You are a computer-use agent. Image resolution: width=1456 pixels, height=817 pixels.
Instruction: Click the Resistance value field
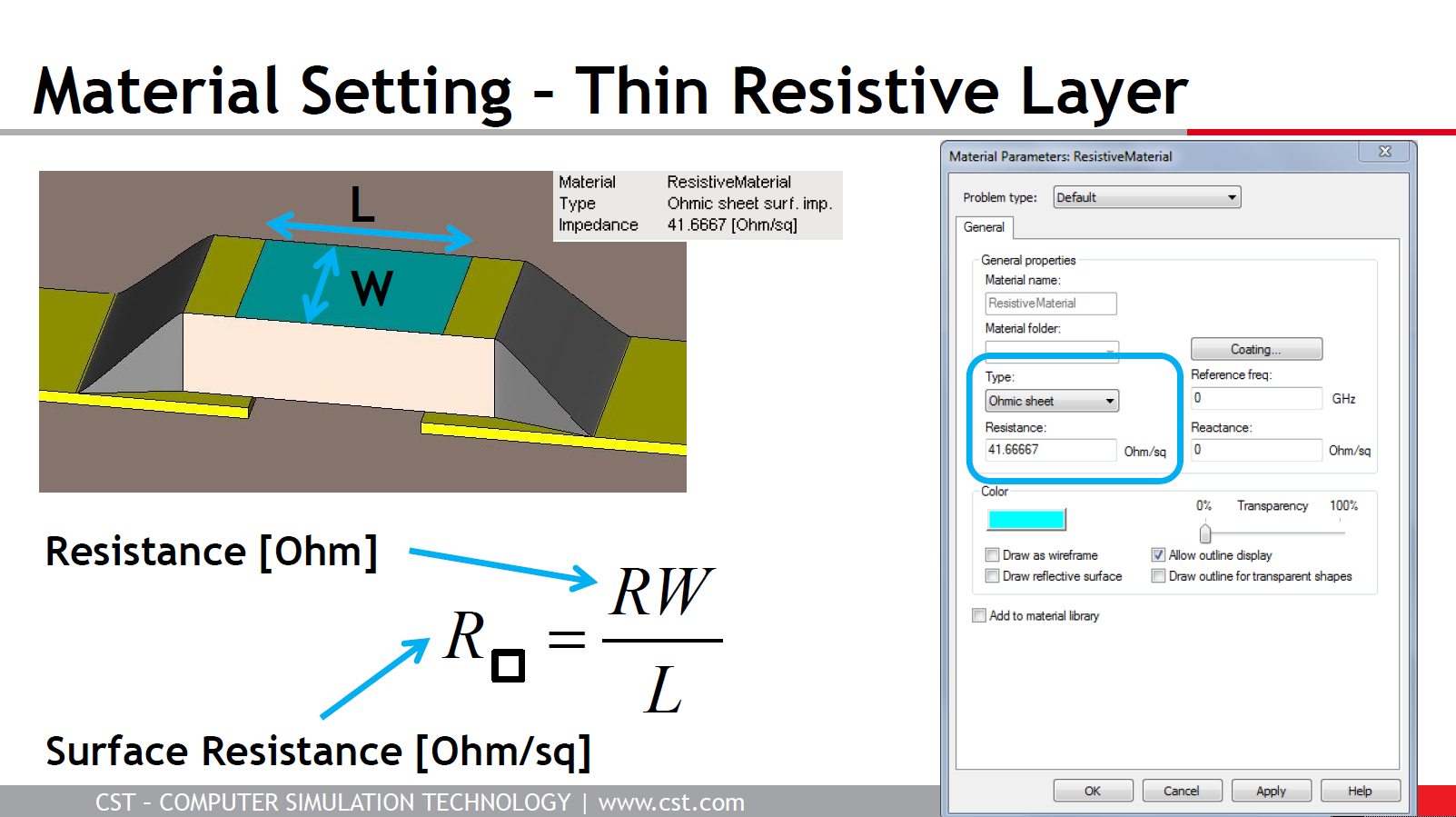(1051, 450)
